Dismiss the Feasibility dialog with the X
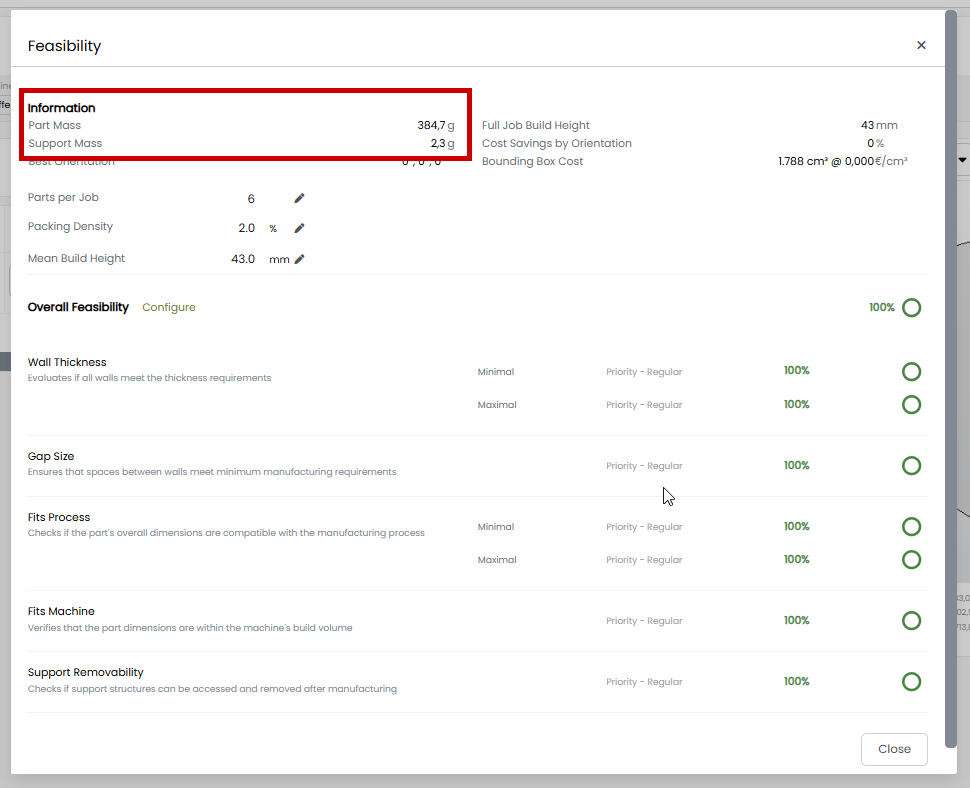Image resolution: width=970 pixels, height=788 pixels. pos(921,45)
